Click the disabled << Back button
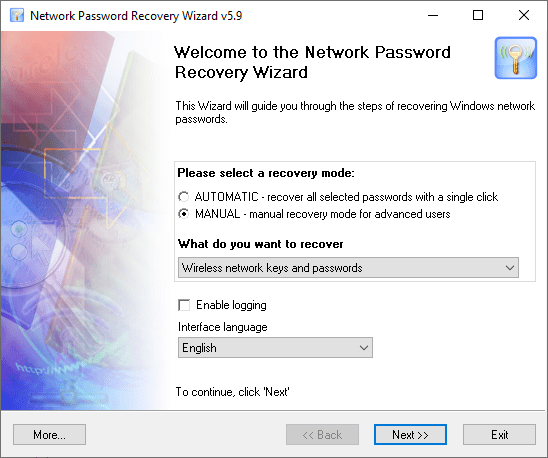The width and height of the screenshot is (548, 458). tap(322, 435)
